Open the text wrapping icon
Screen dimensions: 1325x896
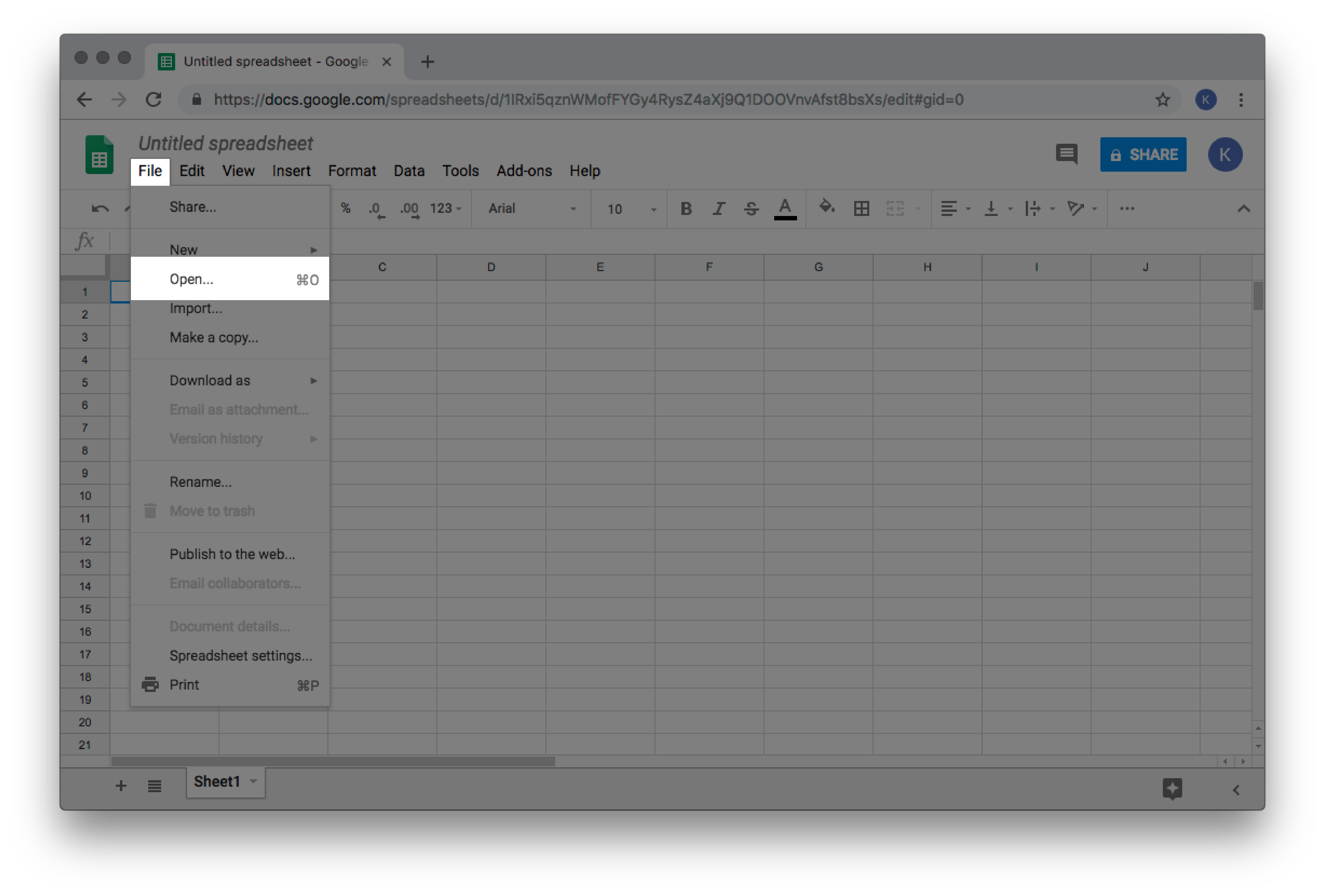(x=1032, y=209)
